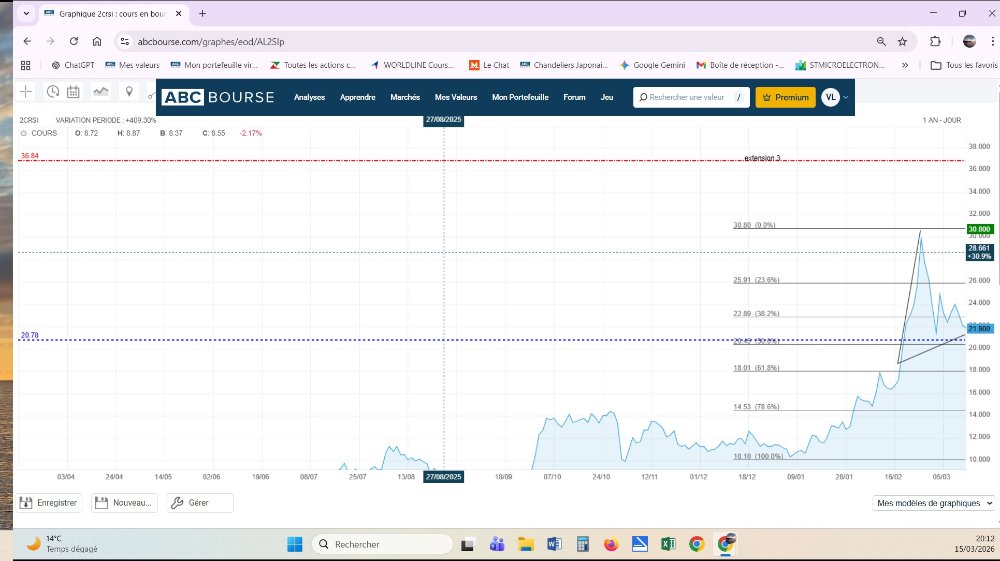Open Firefox from the taskbar
The height and width of the screenshot is (561, 1000).
pyautogui.click(x=611, y=544)
